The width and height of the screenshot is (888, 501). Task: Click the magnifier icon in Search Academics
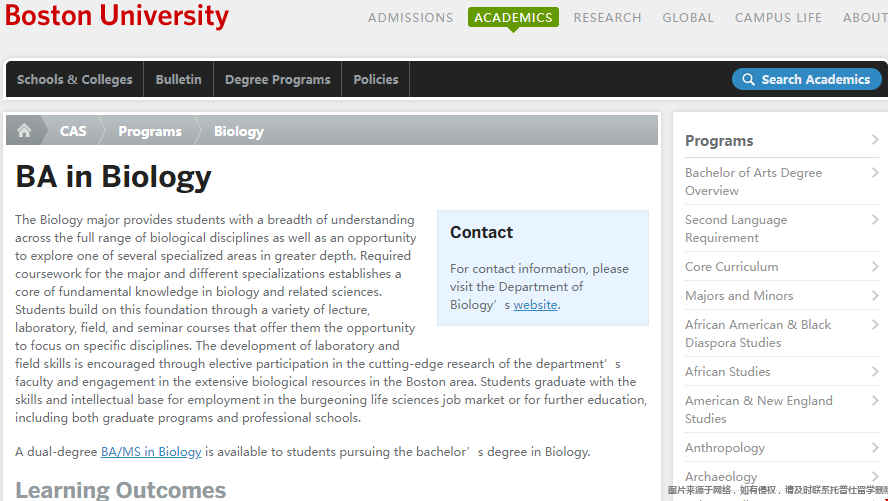(748, 79)
